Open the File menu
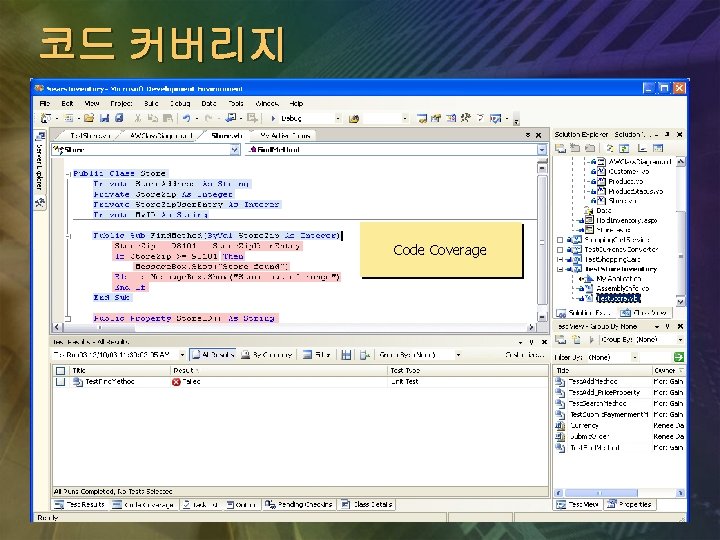Screen dimensions: 720x540 (x=45, y=103)
